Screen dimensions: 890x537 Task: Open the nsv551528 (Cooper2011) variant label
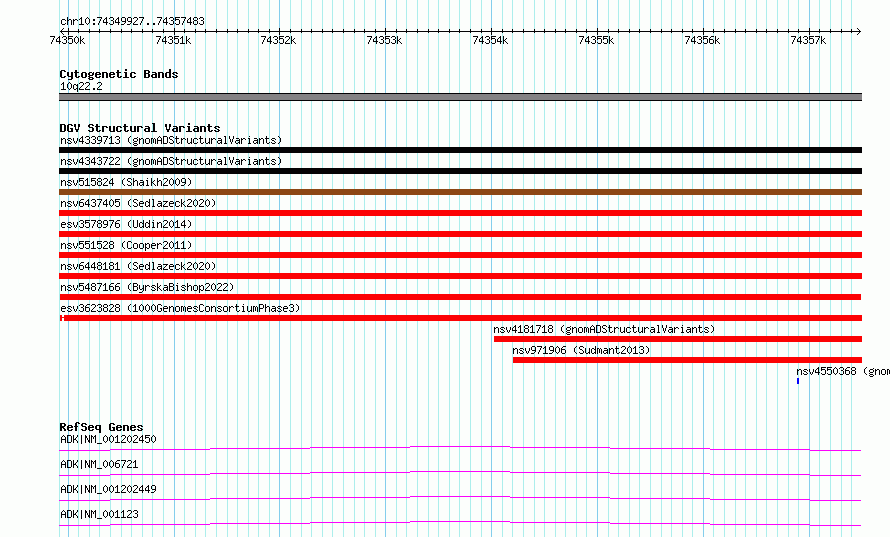tap(126, 245)
